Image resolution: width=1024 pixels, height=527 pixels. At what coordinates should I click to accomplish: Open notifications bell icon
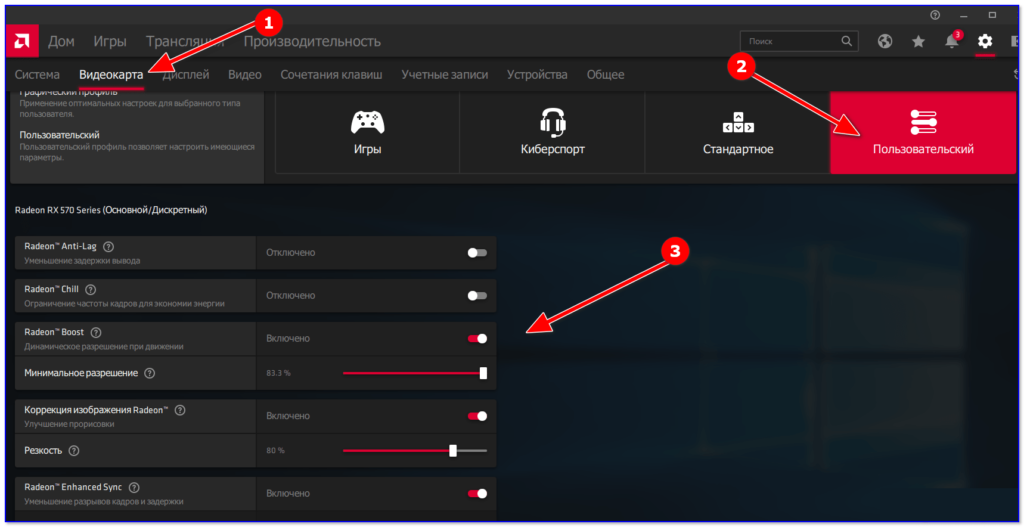[x=952, y=41]
